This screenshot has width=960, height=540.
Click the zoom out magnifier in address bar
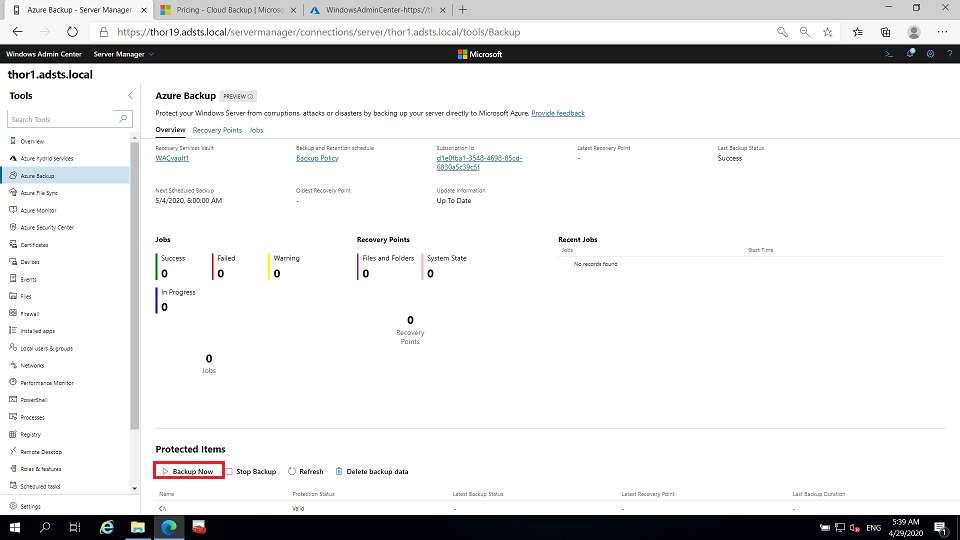point(804,32)
